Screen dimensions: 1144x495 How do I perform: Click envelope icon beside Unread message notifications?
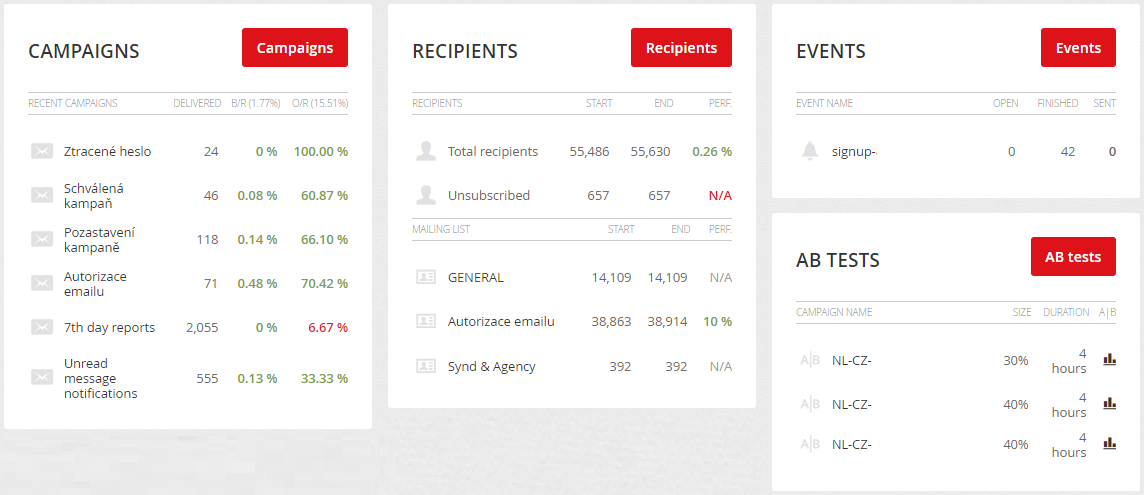point(42,377)
